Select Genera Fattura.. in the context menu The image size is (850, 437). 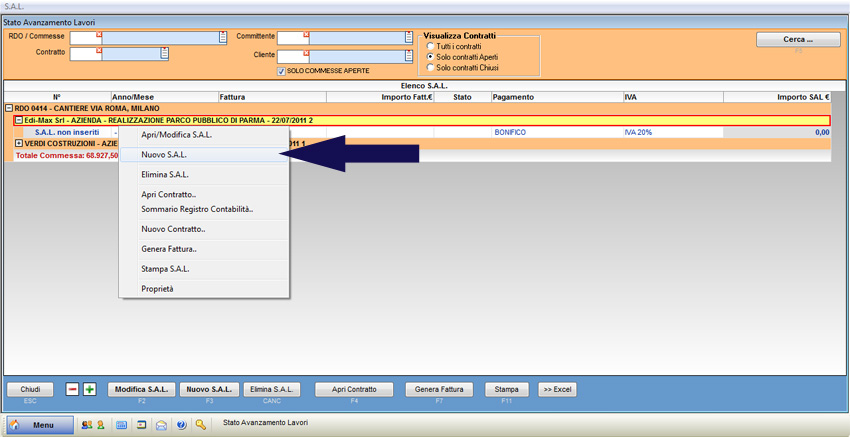tap(169, 249)
